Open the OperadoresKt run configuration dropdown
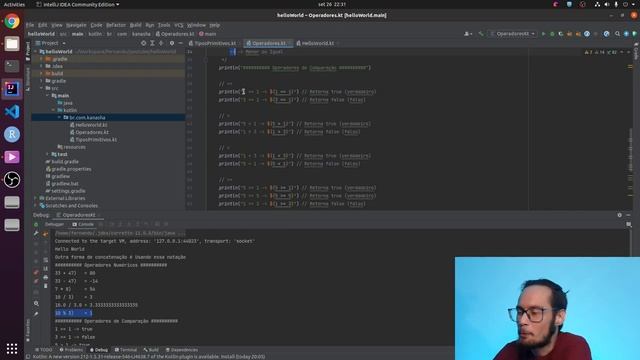Viewport: 640px width, 360px height. [x=513, y=34]
